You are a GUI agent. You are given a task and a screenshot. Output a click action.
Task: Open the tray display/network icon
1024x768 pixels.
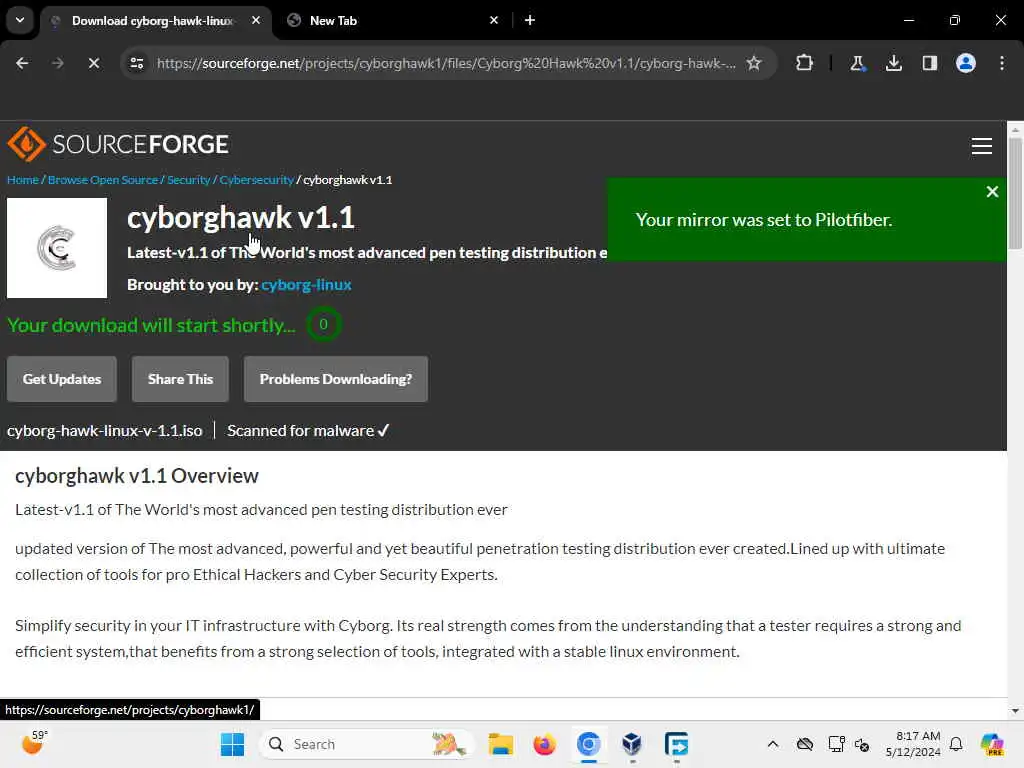(x=835, y=744)
